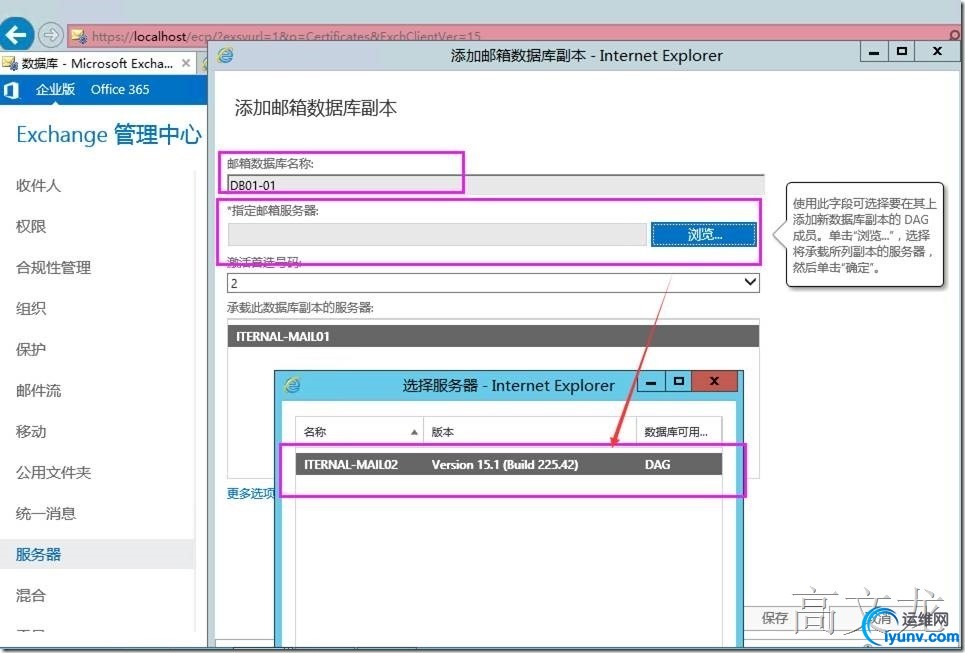
Task: Click the page icon in the address bar
Action: coord(79,36)
